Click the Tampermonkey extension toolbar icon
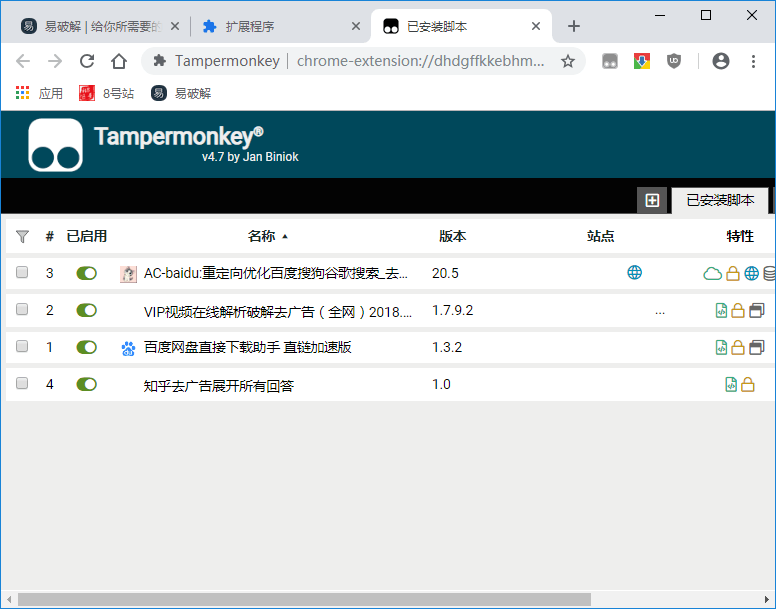776x609 pixels. click(610, 61)
